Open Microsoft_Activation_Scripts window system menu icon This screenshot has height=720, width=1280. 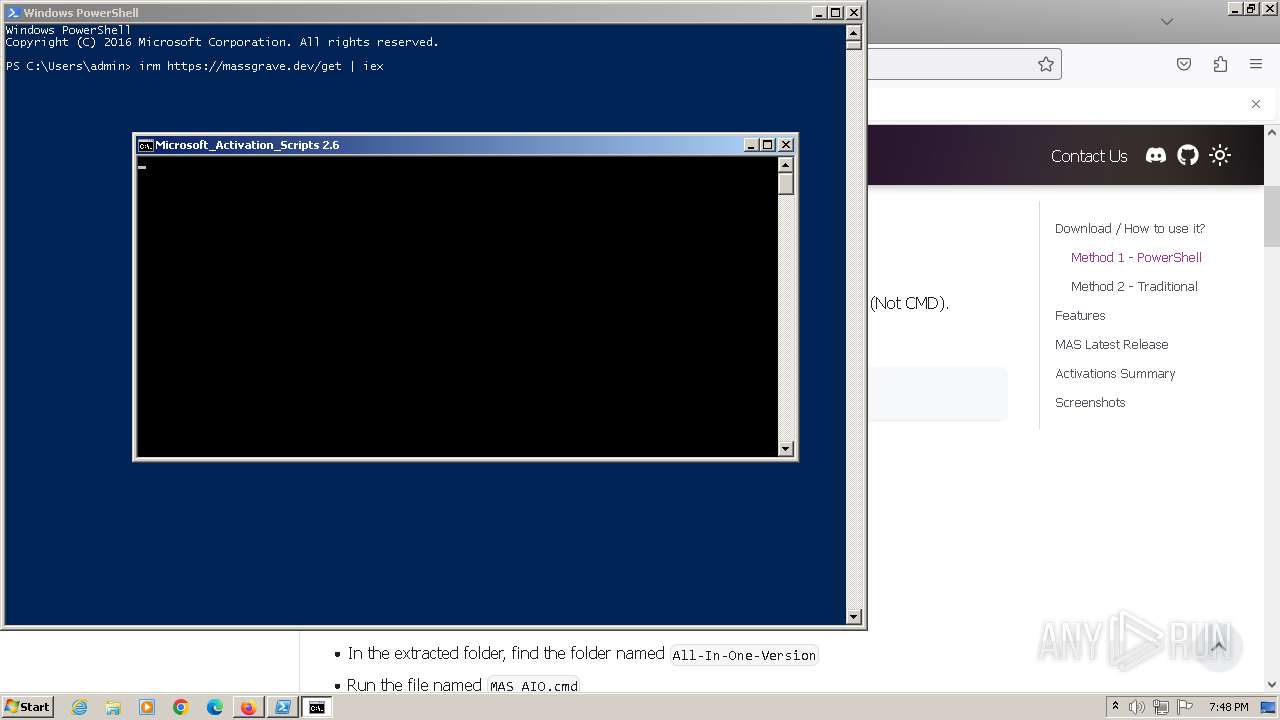click(145, 145)
